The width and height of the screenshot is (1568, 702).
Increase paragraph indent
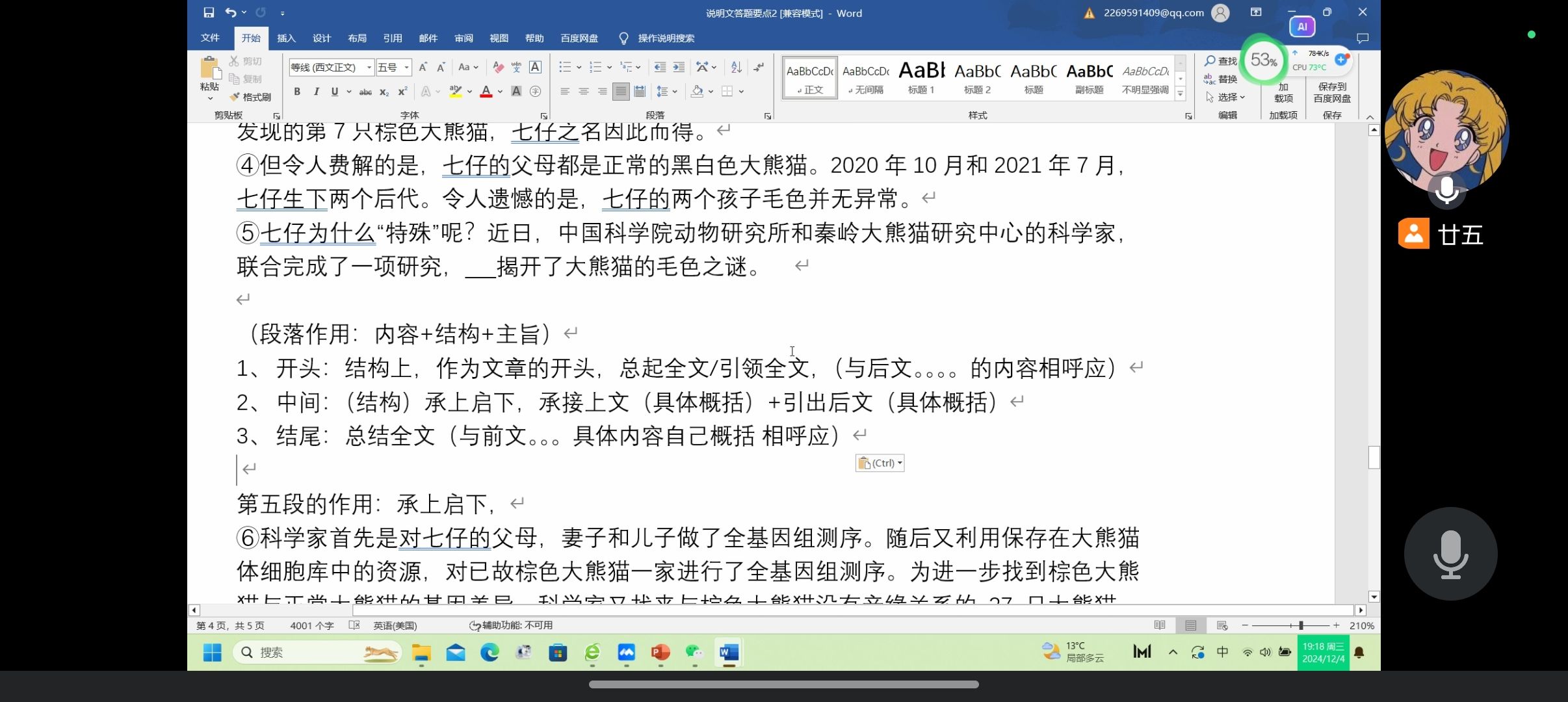(679, 67)
